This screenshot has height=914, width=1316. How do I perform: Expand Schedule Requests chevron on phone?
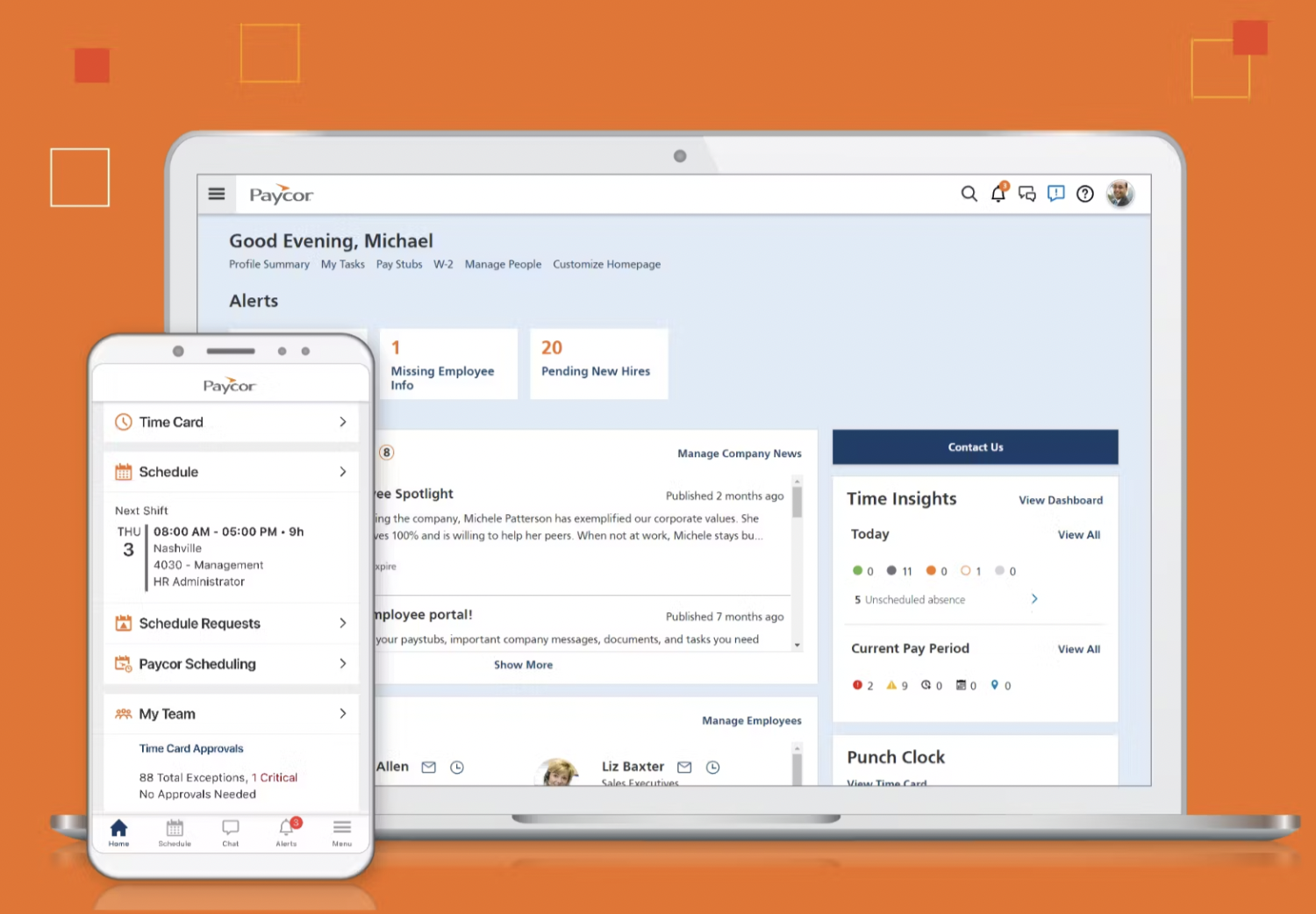[343, 623]
